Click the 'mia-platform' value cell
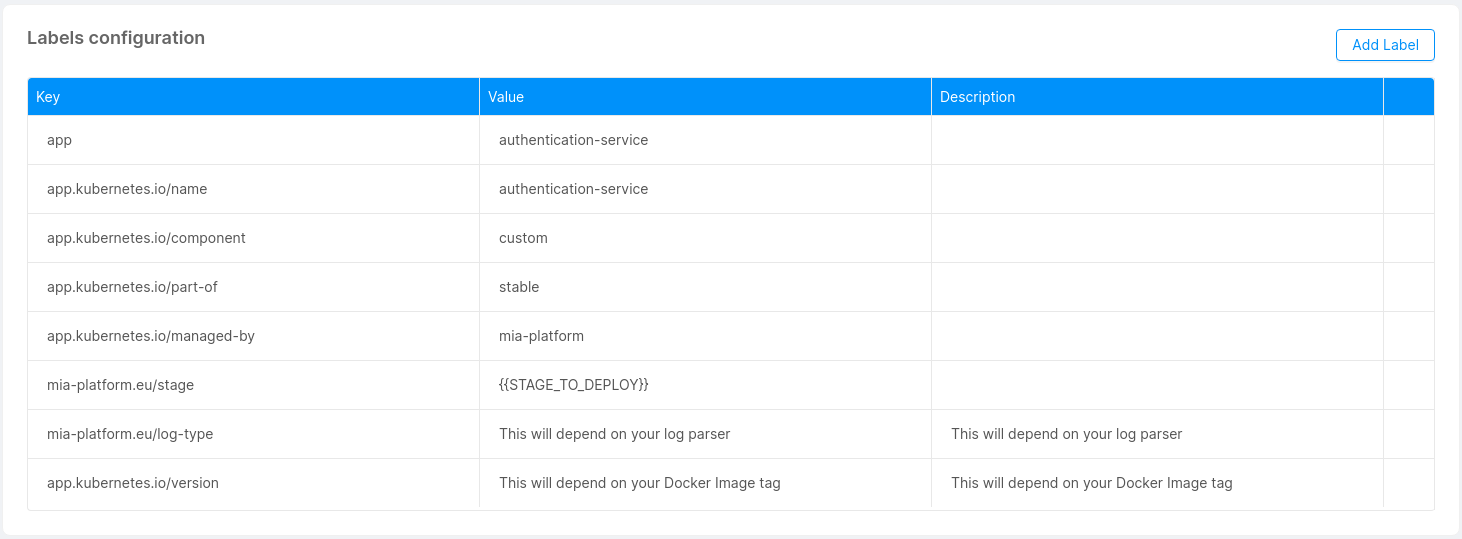Viewport: 1462px width, 539px height. 541,336
